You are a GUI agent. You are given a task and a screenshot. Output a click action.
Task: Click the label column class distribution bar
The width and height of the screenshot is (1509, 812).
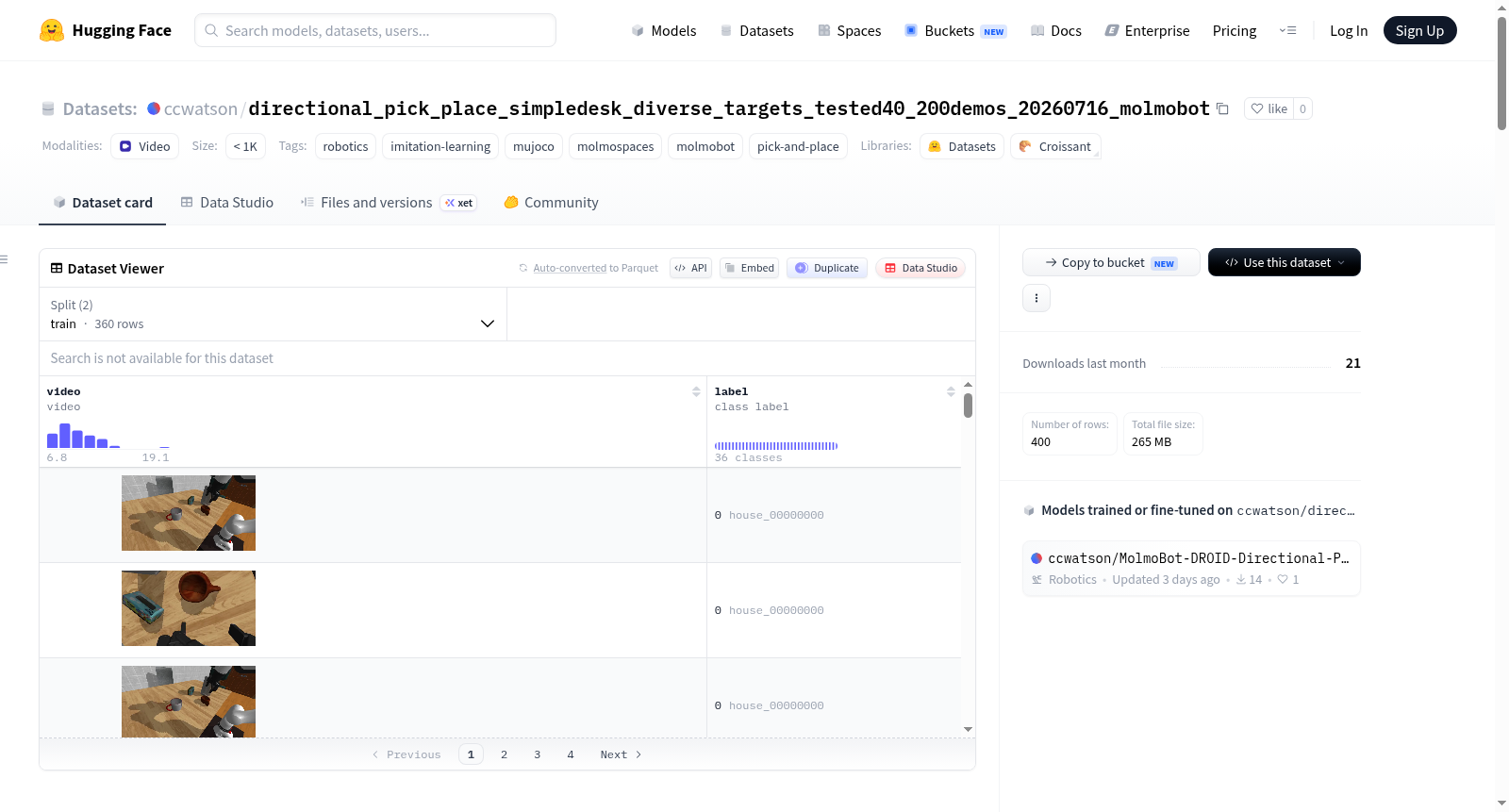tap(776, 446)
